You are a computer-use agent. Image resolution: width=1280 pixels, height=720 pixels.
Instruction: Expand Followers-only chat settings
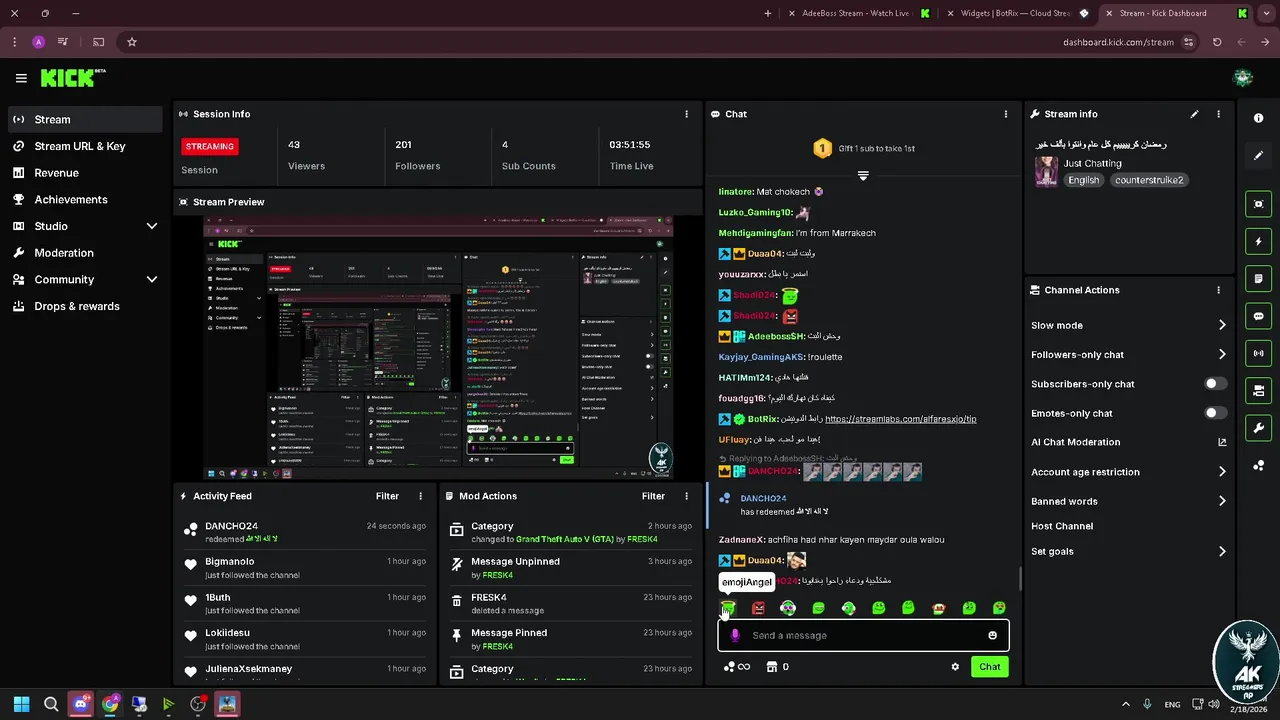coord(1129,354)
